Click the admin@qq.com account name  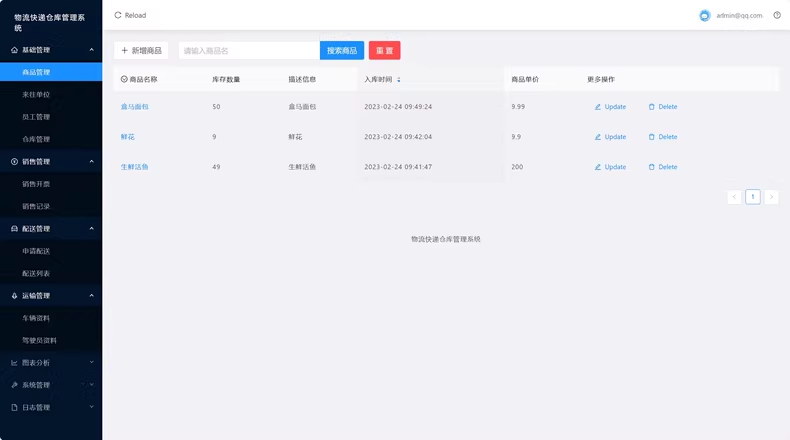point(739,16)
